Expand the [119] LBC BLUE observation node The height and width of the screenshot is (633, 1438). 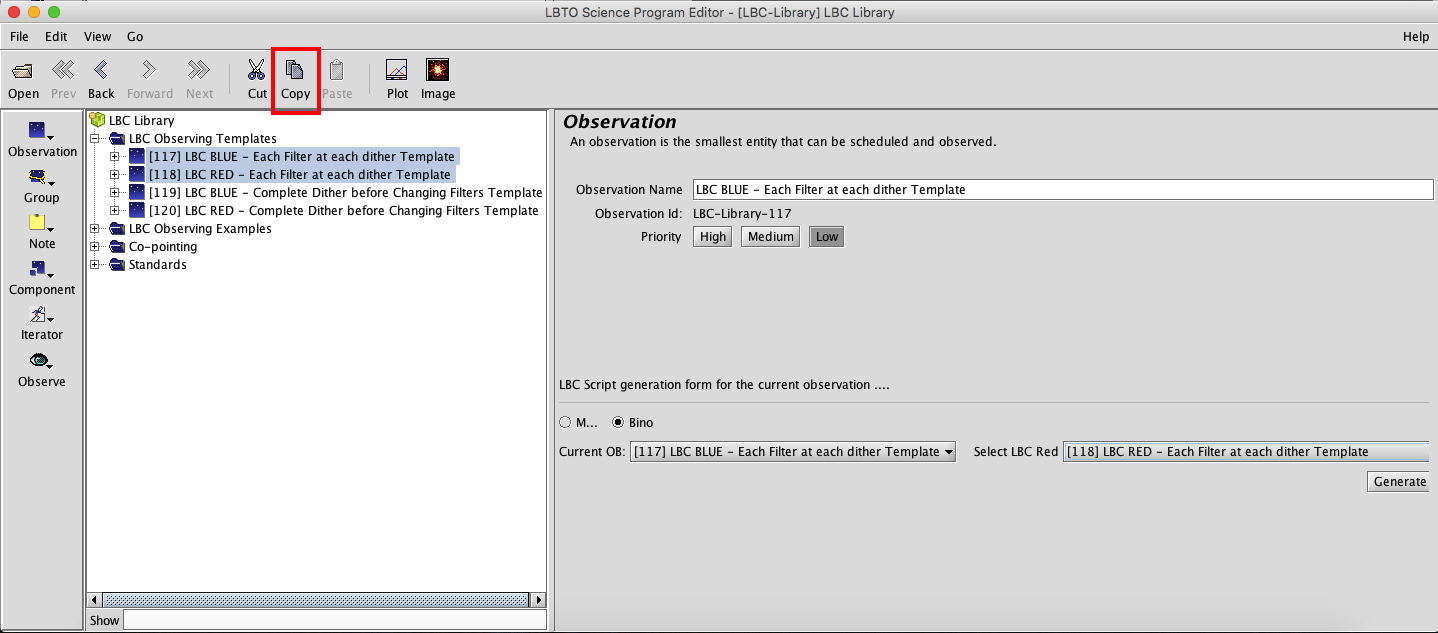click(115, 192)
